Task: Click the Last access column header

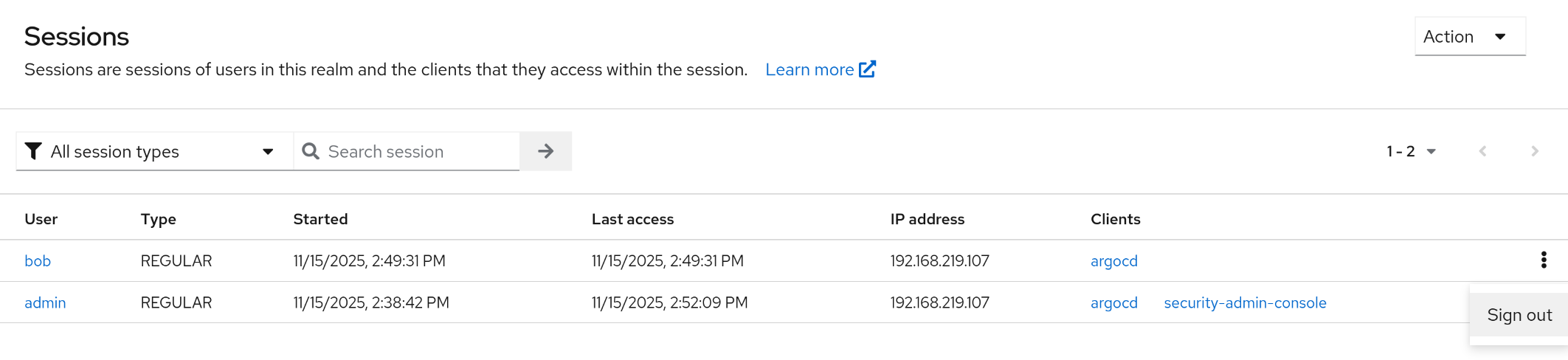Action: pyautogui.click(x=632, y=219)
